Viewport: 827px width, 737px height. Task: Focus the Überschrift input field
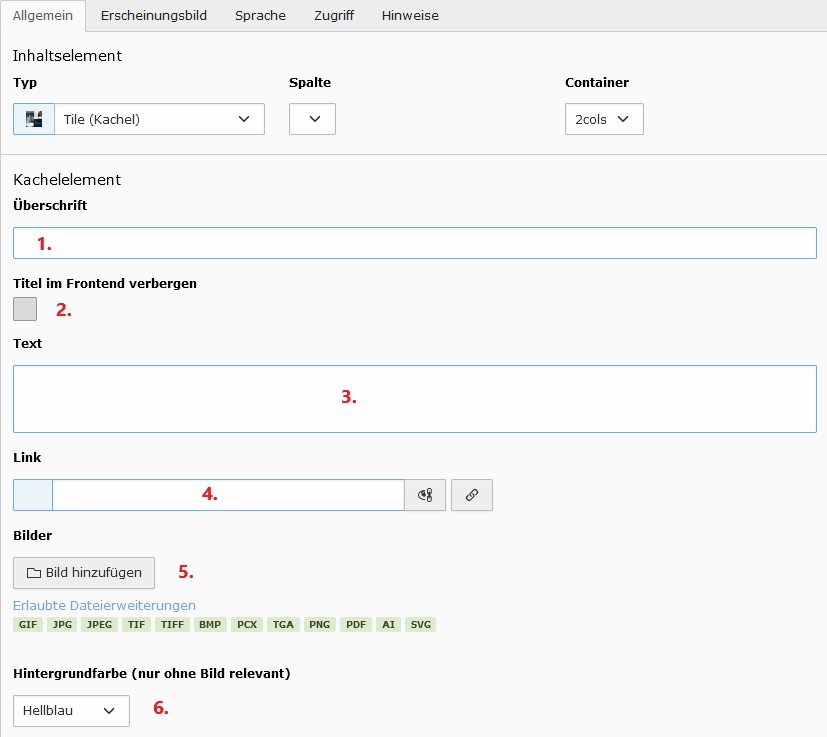click(415, 243)
